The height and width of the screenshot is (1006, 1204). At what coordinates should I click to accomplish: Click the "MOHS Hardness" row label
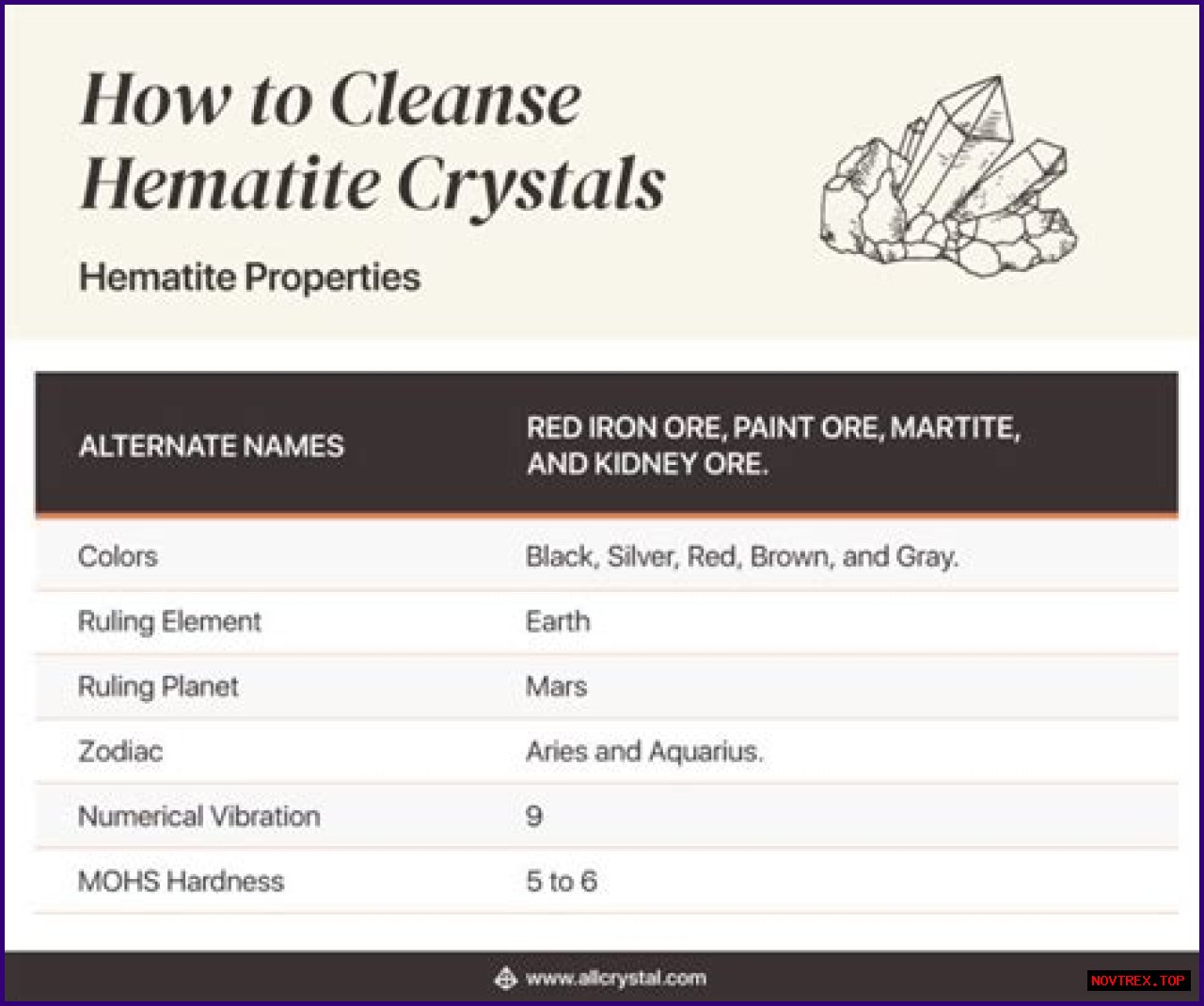tap(181, 881)
